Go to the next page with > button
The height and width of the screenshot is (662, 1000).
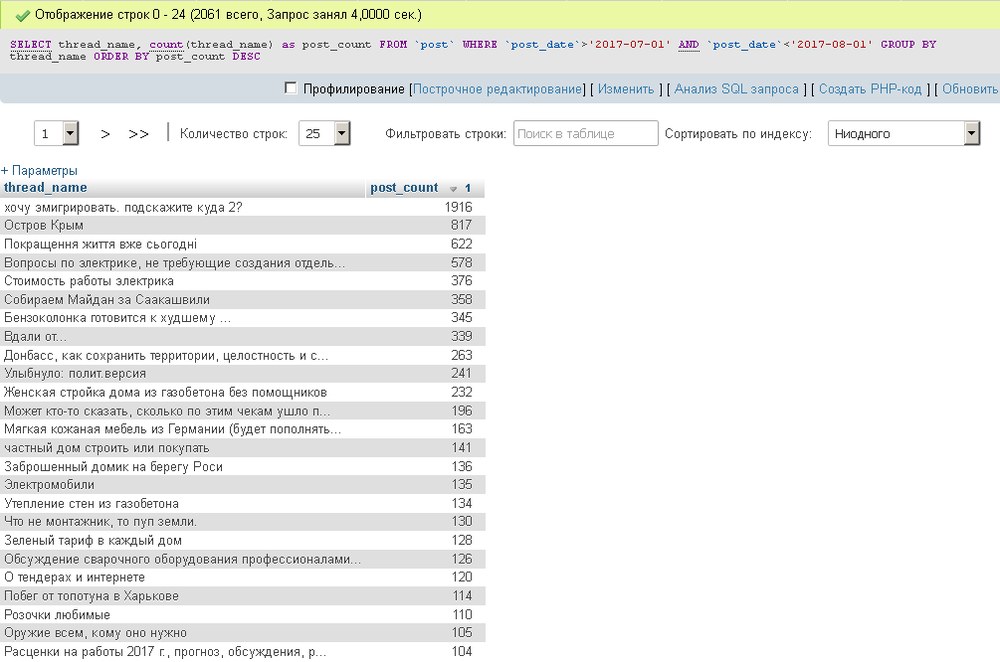(104, 132)
